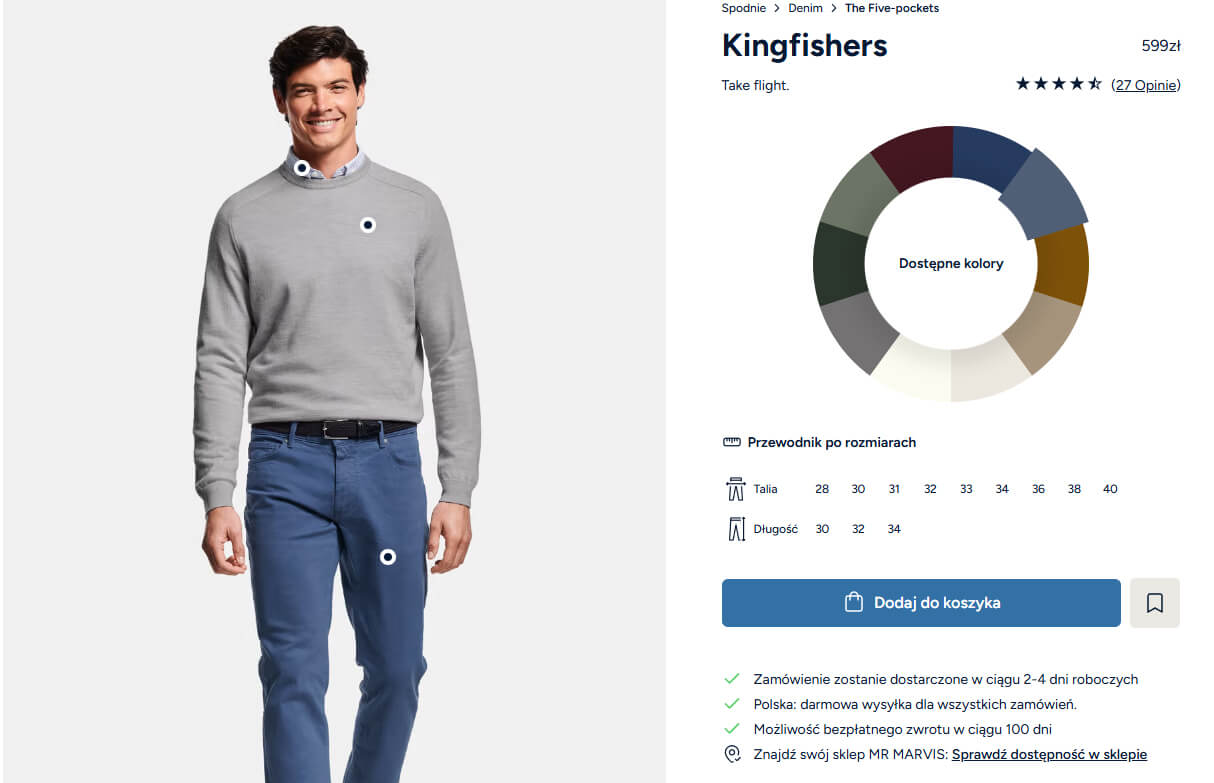Choose length 34

894,529
